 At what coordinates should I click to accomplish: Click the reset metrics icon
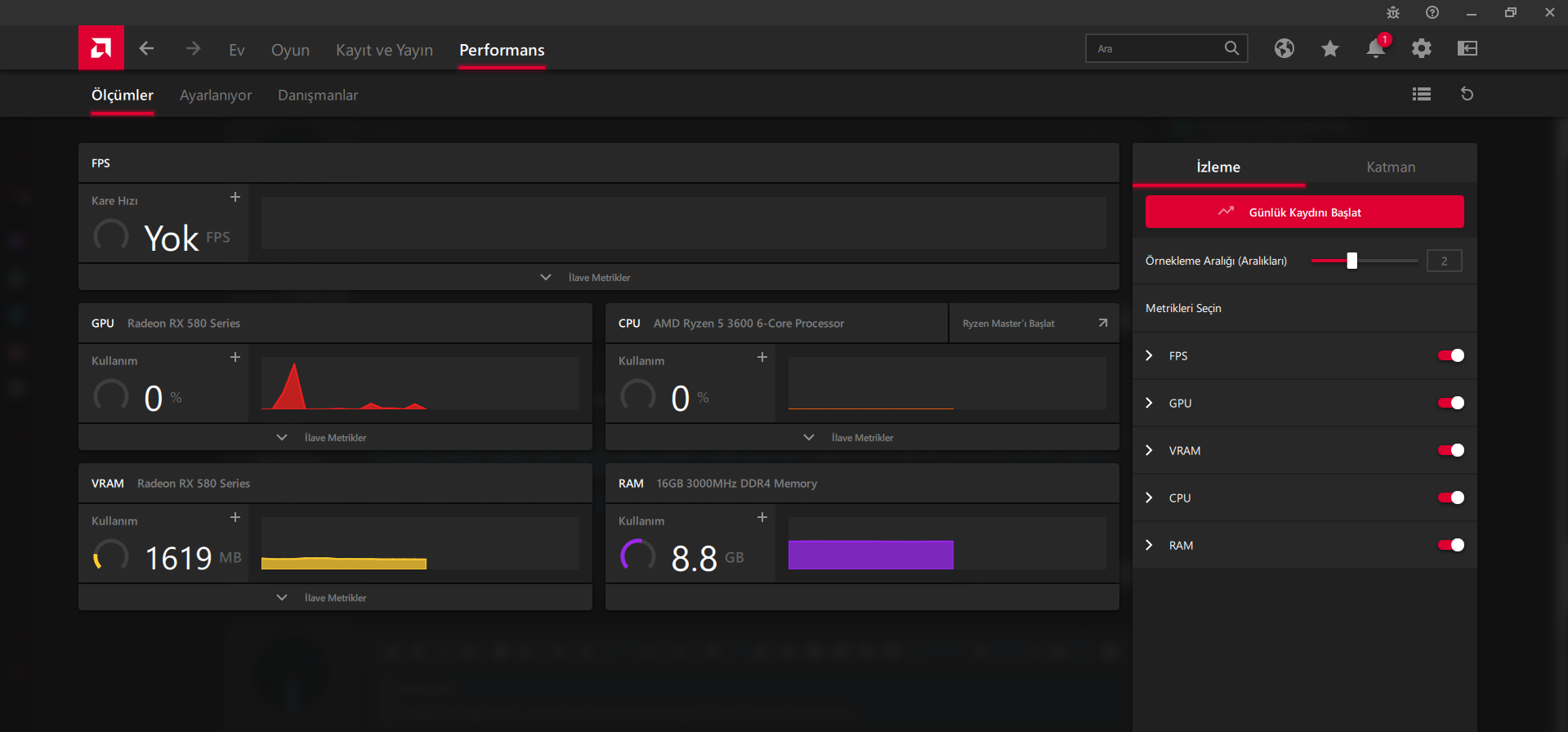pyautogui.click(x=1467, y=94)
